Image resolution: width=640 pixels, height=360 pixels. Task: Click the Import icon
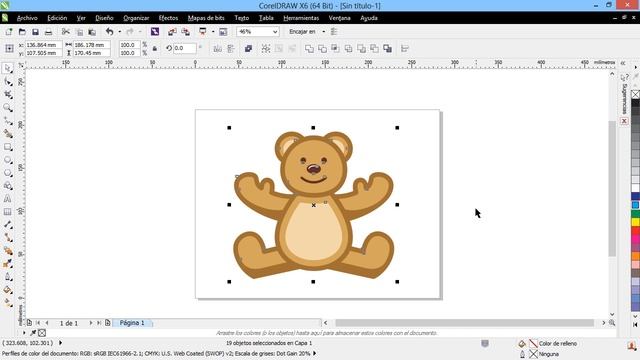172,32
